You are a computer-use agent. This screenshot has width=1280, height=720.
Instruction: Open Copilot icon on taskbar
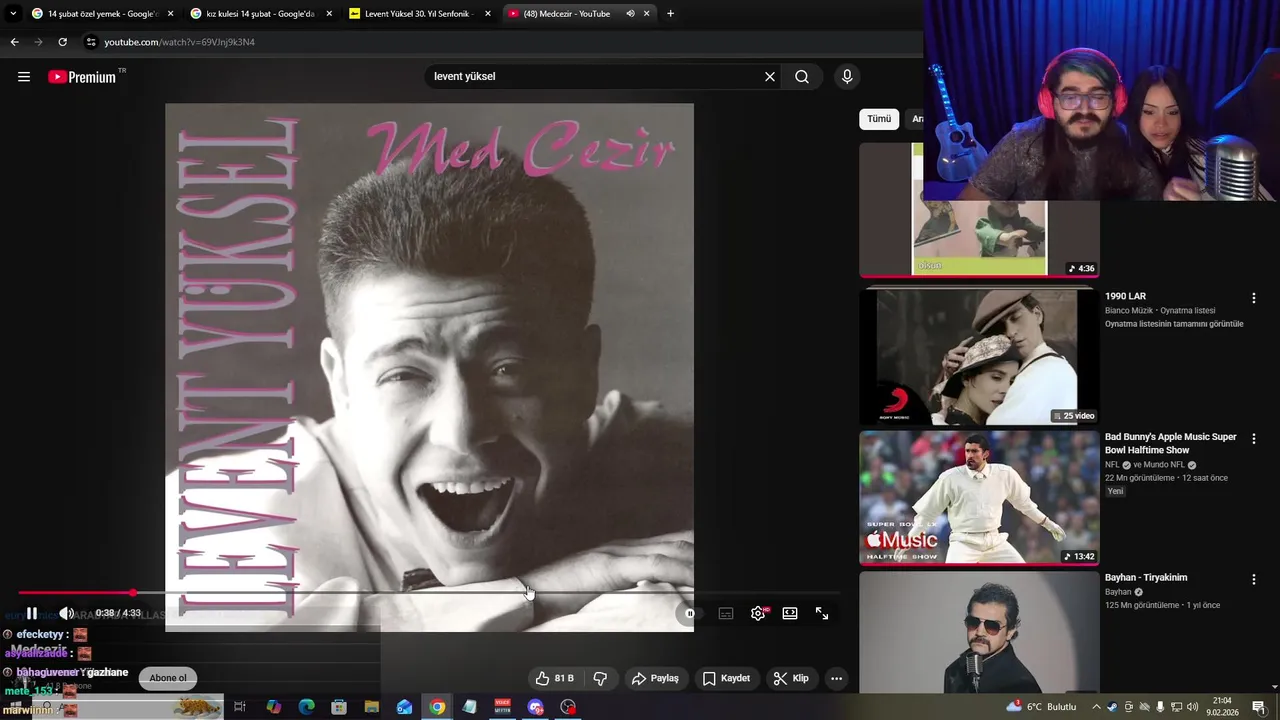click(273, 707)
